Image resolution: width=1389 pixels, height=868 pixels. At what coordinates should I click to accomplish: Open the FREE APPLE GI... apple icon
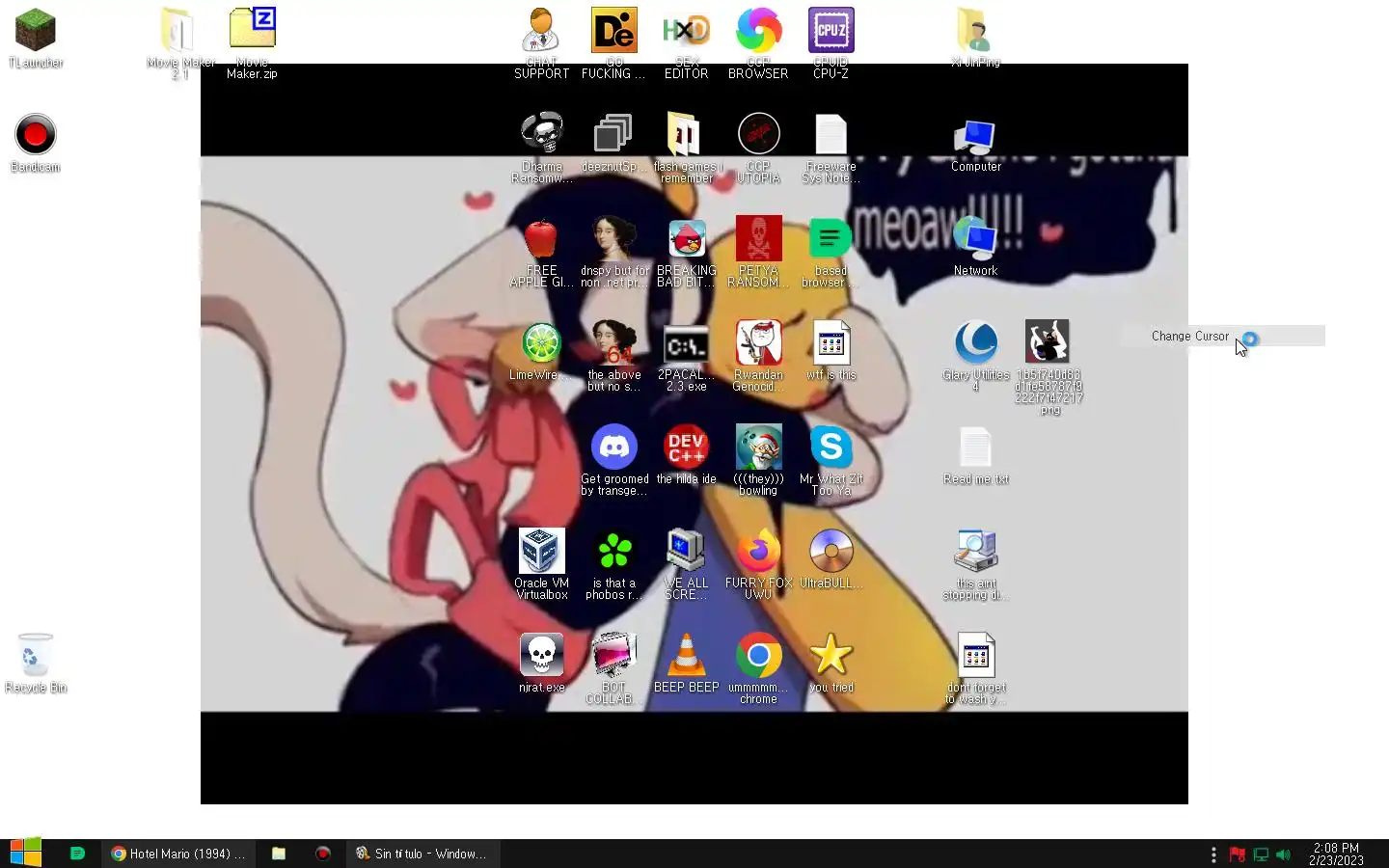point(541,239)
